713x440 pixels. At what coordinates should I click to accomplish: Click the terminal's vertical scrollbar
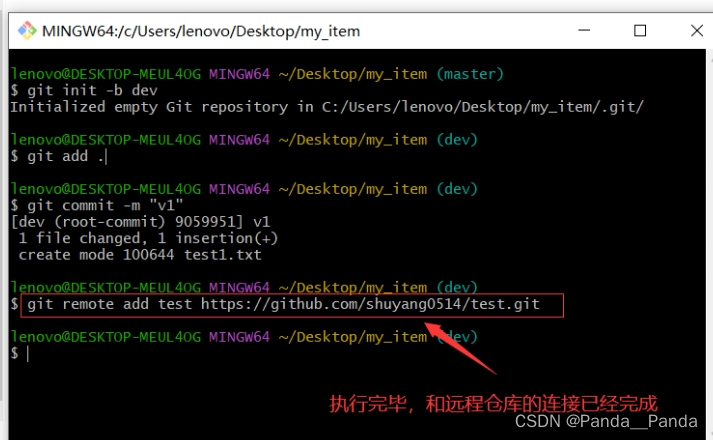point(709,245)
